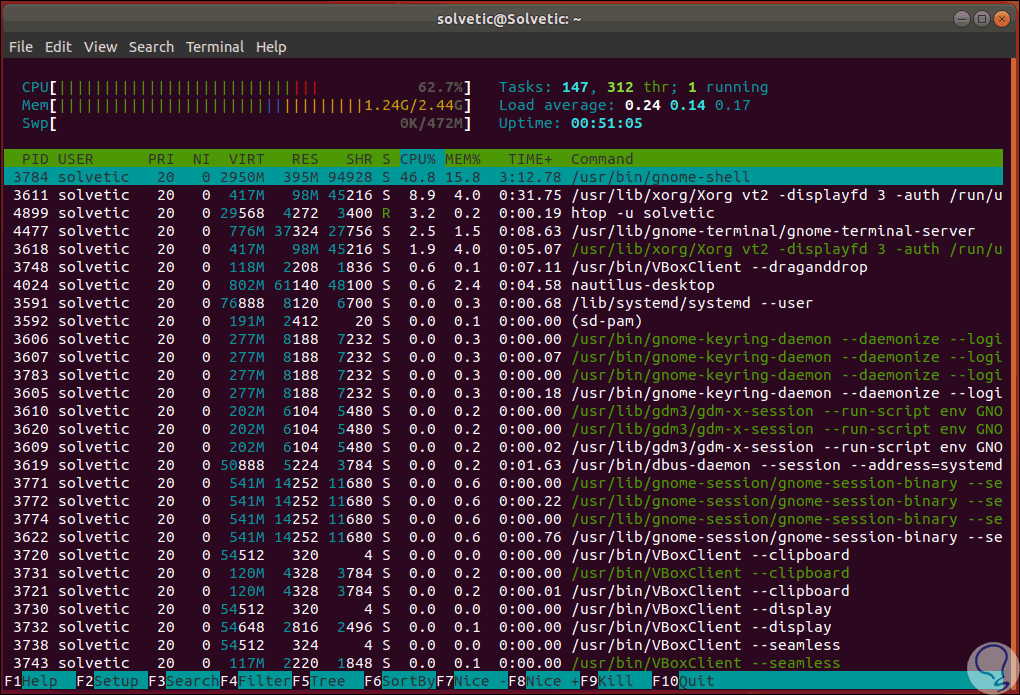Open the Help menu
This screenshot has height=695, width=1020.
pyautogui.click(x=271, y=47)
